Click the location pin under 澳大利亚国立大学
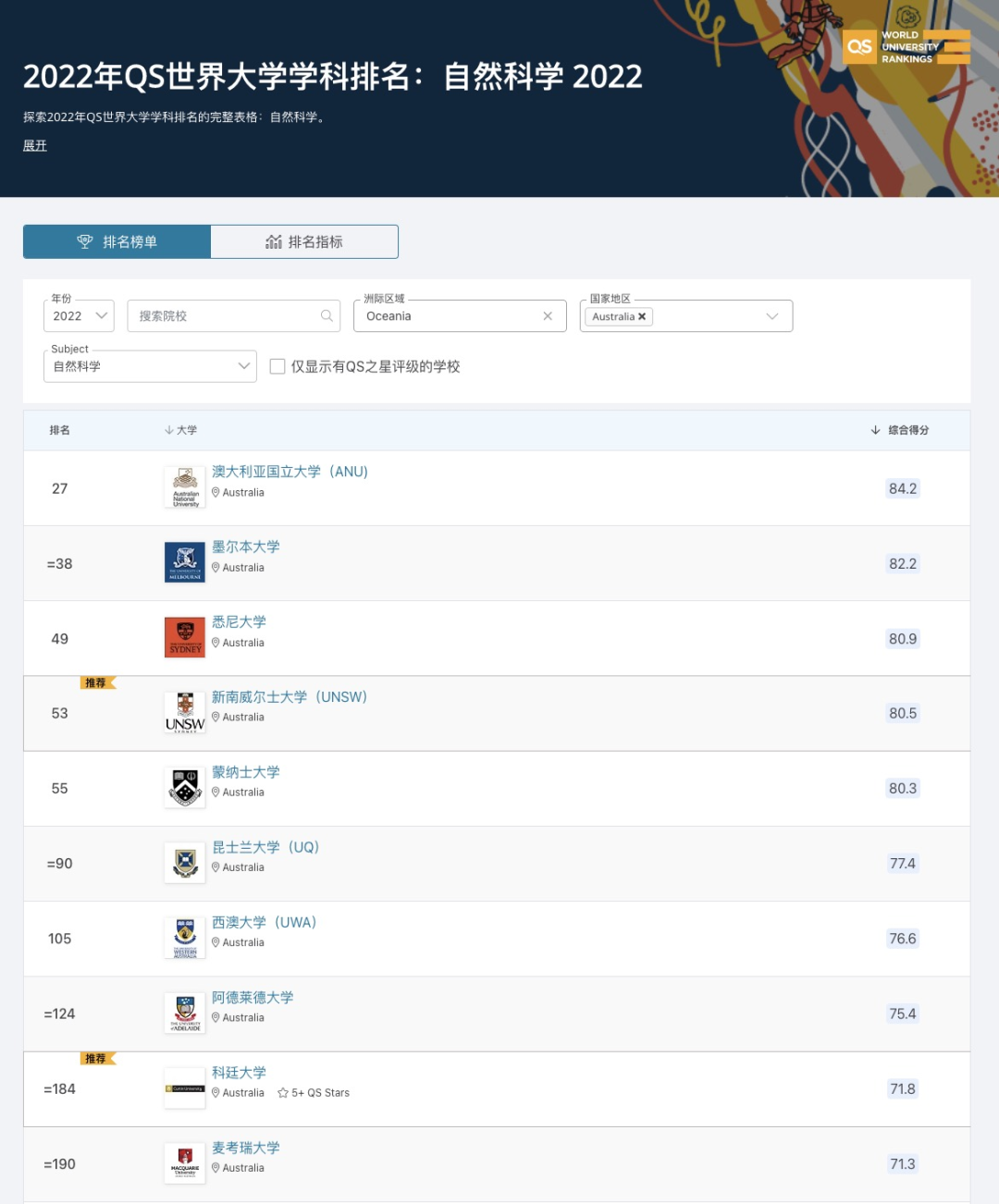This screenshot has width=999, height=1204. pos(216,493)
